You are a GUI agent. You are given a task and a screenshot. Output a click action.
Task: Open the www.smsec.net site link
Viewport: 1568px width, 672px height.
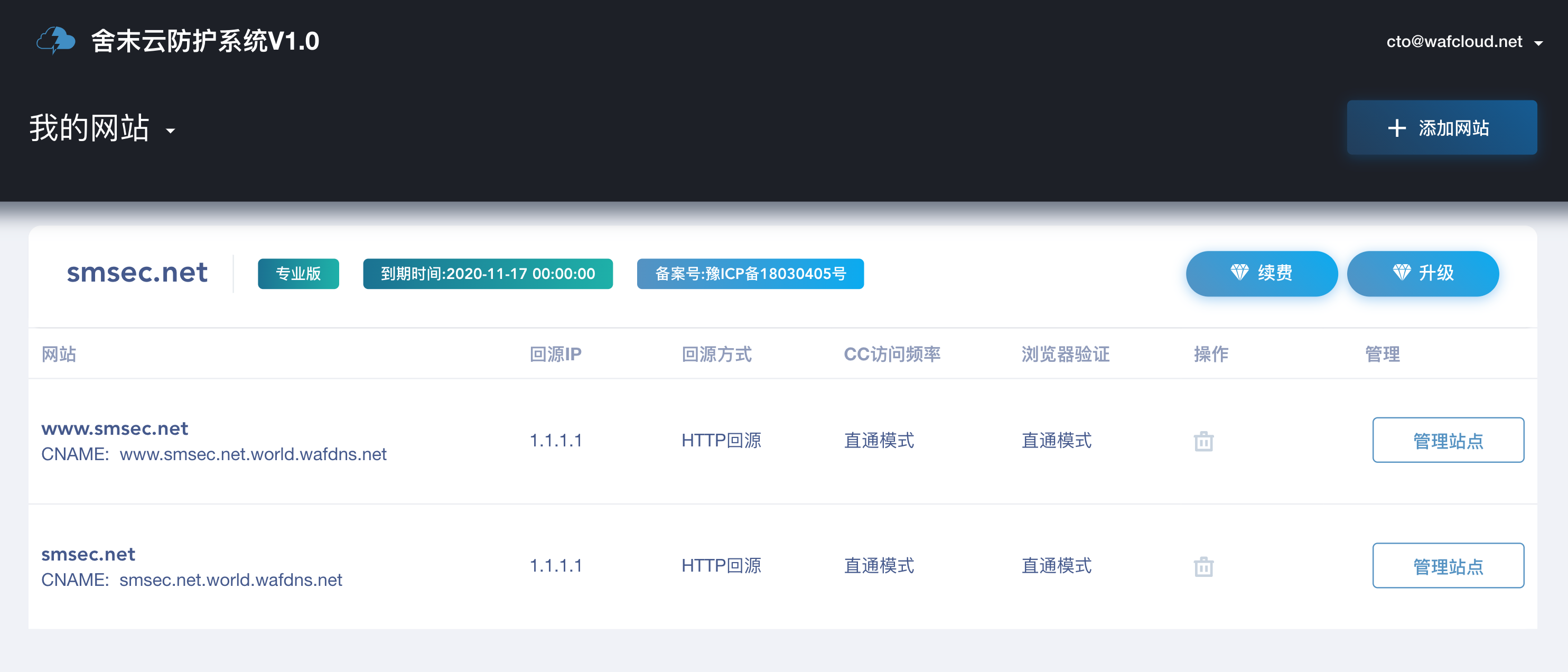(115, 428)
